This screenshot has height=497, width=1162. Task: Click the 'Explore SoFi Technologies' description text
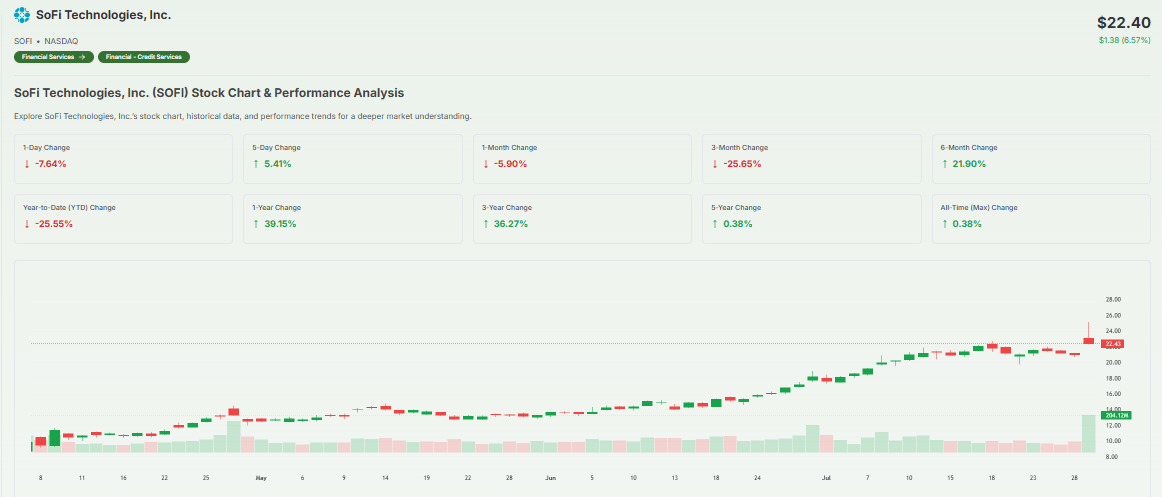243,117
